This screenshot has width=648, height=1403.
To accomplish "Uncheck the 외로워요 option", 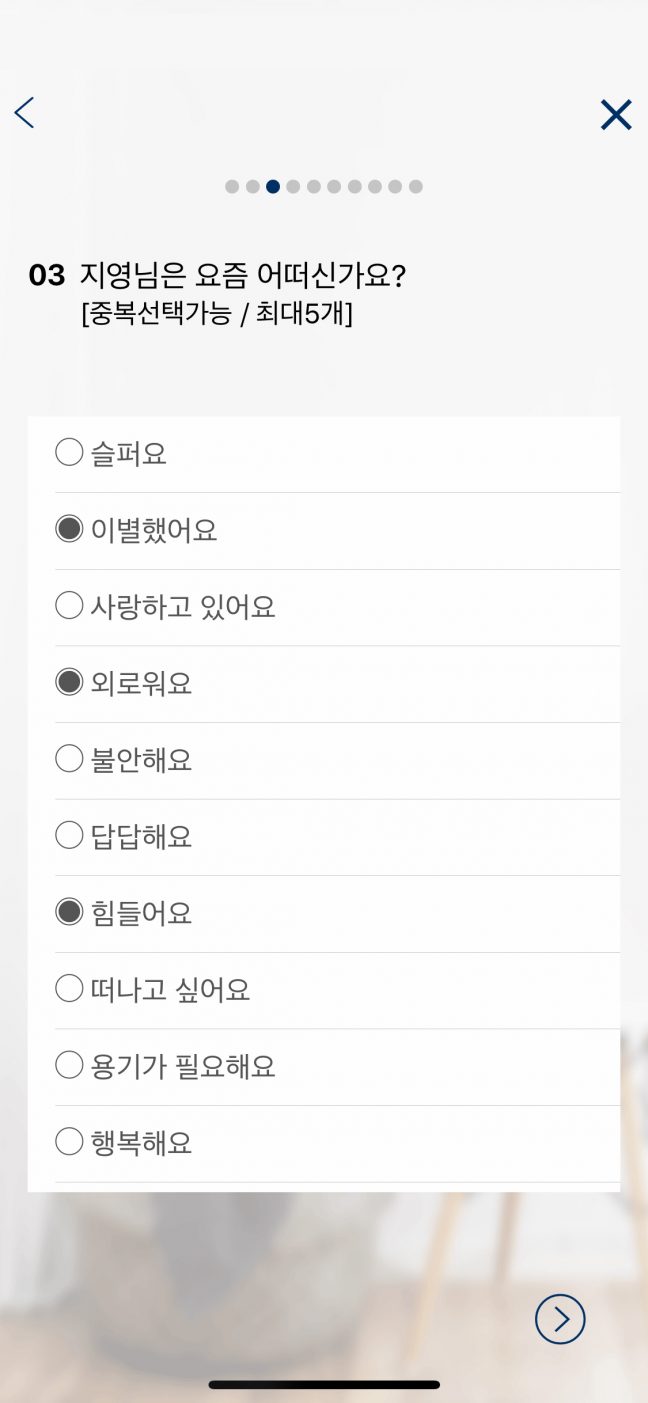I will tap(69, 683).
